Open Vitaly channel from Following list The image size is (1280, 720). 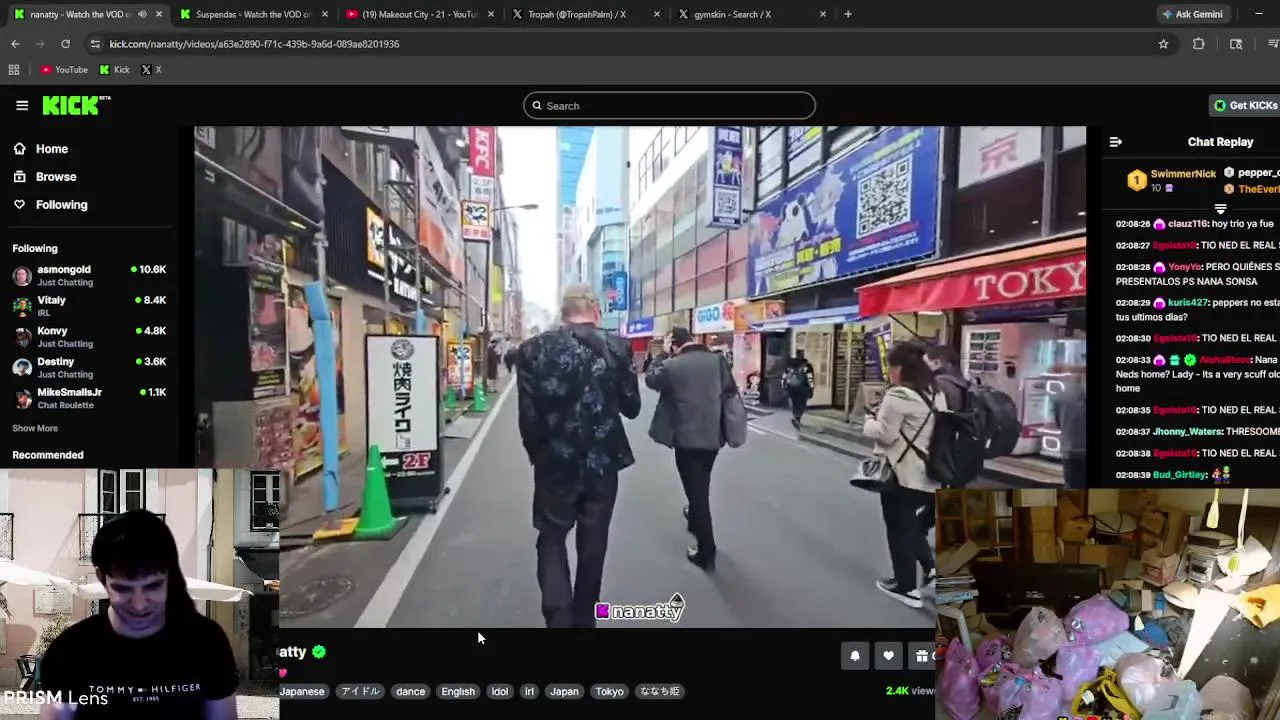click(89, 306)
